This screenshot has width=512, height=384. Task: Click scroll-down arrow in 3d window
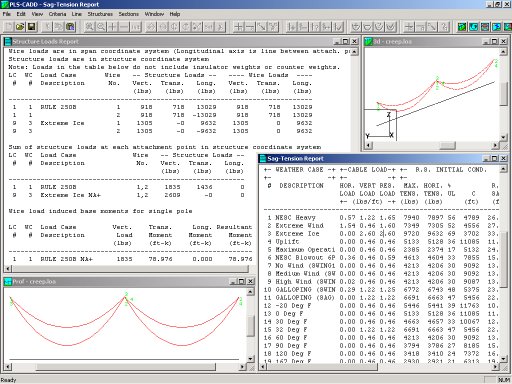pyautogui.click(x=503, y=137)
